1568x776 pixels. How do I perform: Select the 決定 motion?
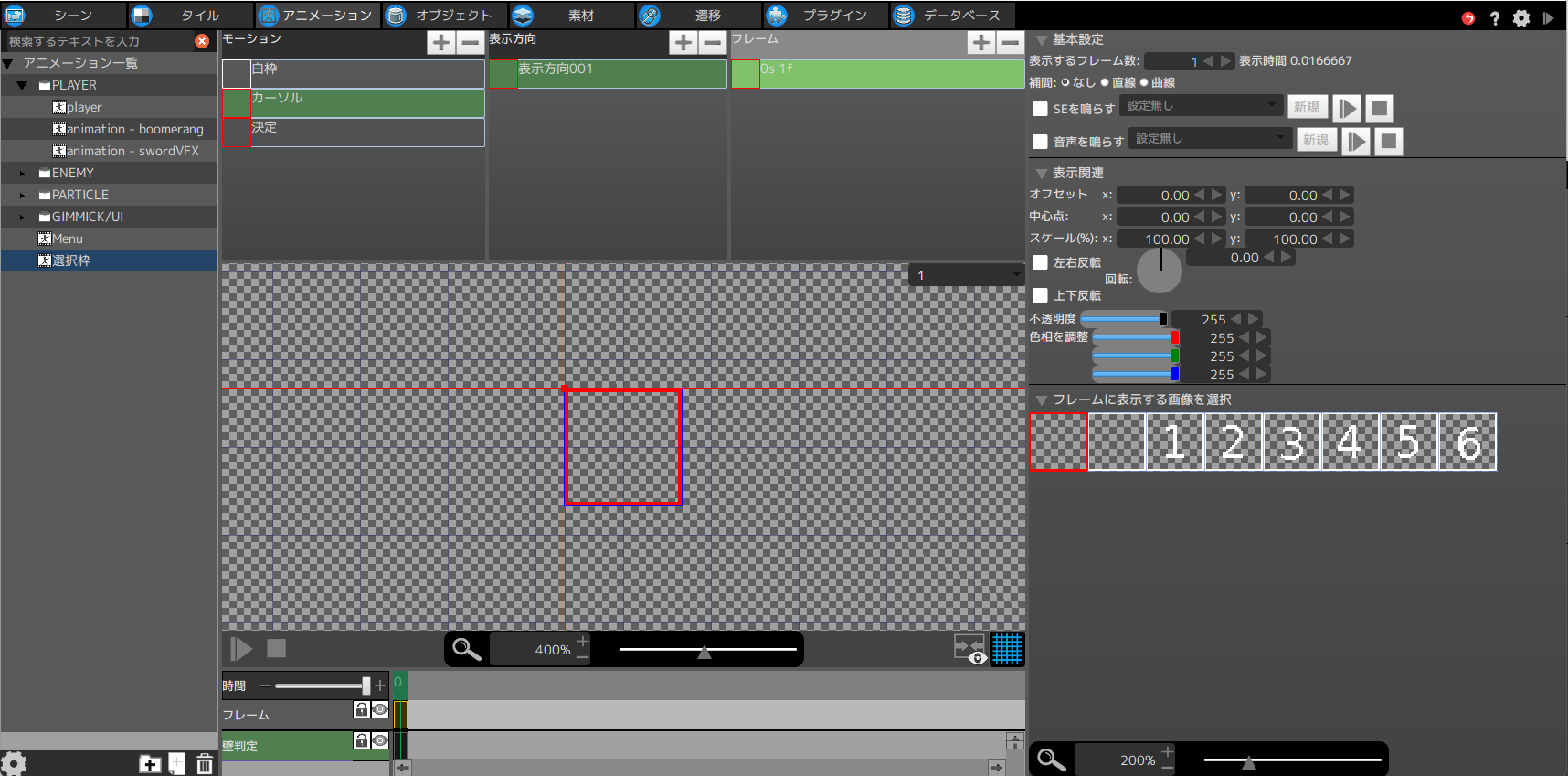[x=354, y=133]
